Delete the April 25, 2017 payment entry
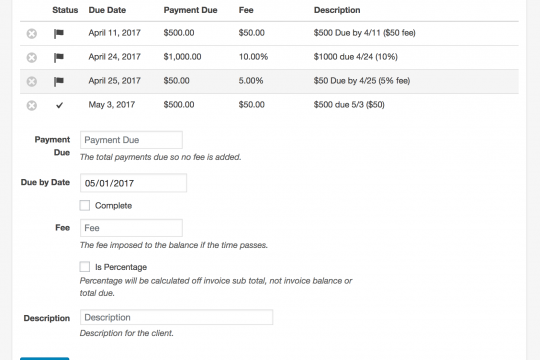The height and width of the screenshot is (360, 540). 32,81
